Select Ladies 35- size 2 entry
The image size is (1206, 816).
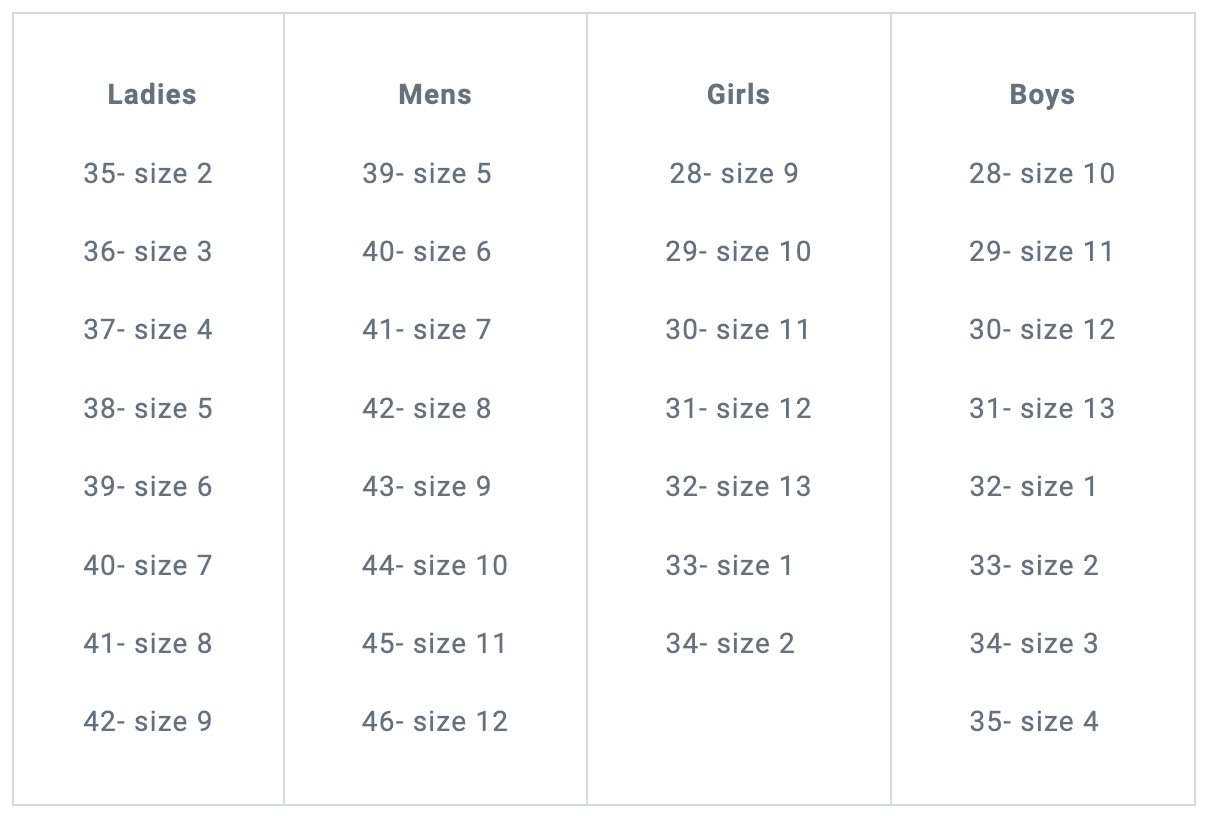(148, 173)
